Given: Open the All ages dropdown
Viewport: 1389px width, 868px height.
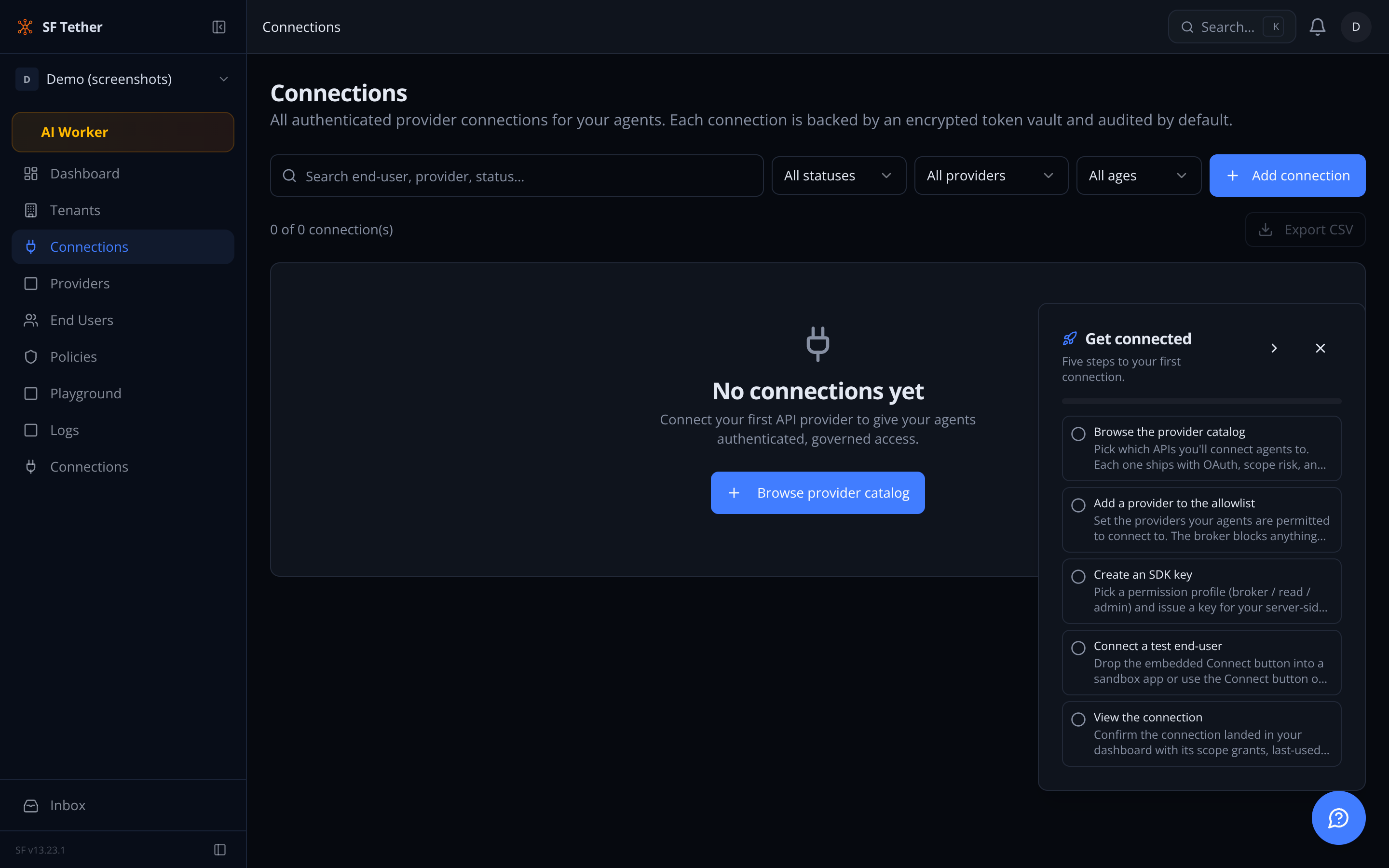Looking at the screenshot, I should click(x=1138, y=176).
